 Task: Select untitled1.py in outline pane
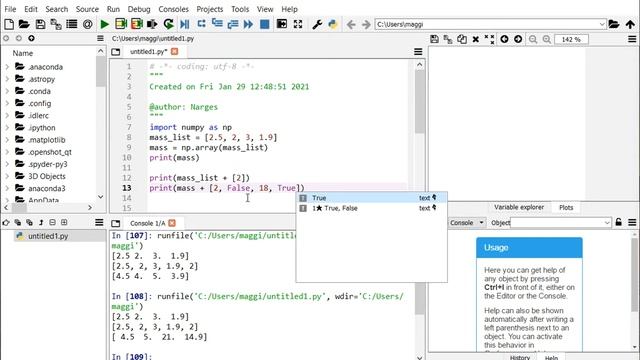pos(48,236)
